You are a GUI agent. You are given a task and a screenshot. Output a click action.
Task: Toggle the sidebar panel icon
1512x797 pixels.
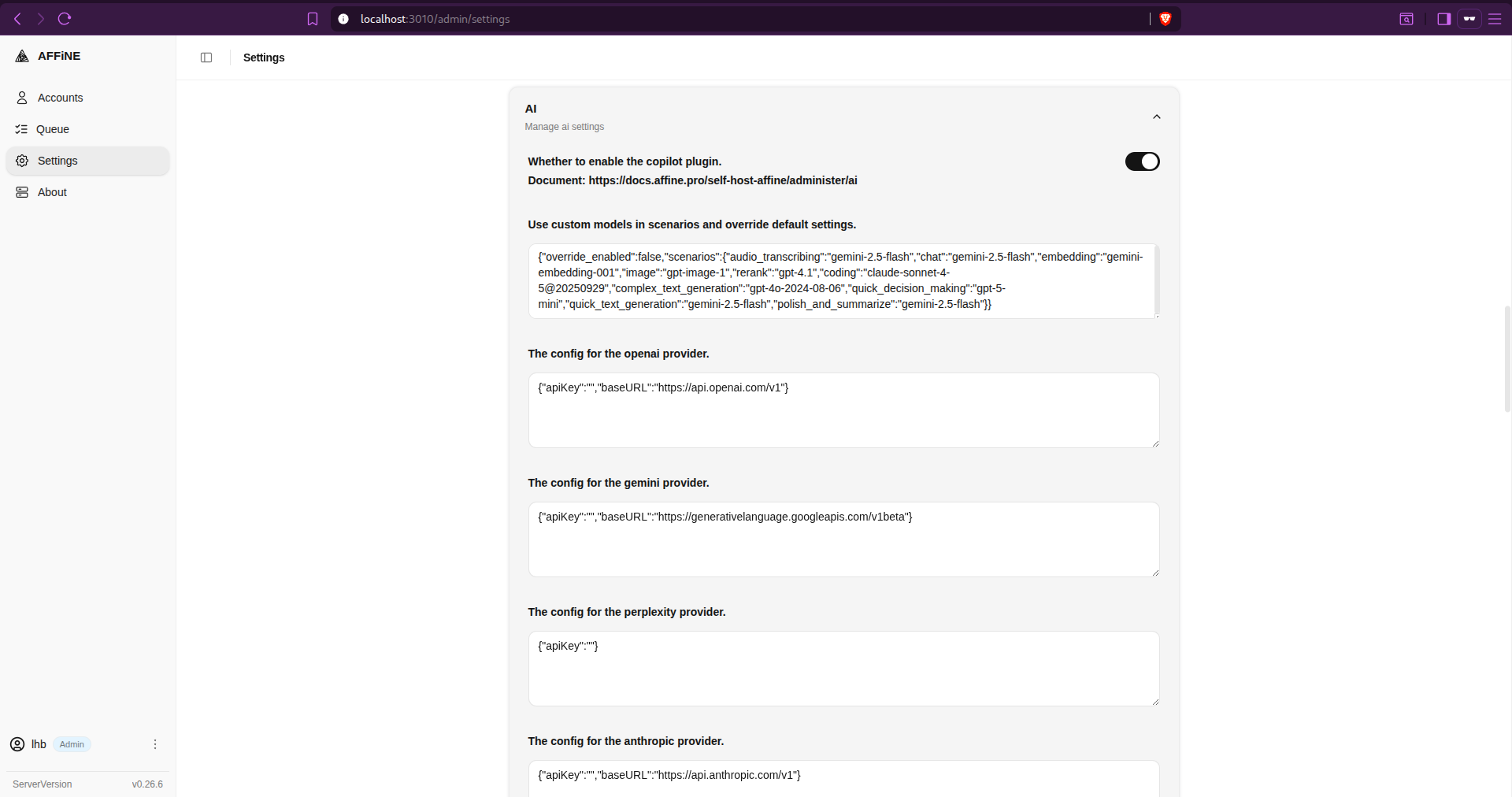tap(206, 57)
